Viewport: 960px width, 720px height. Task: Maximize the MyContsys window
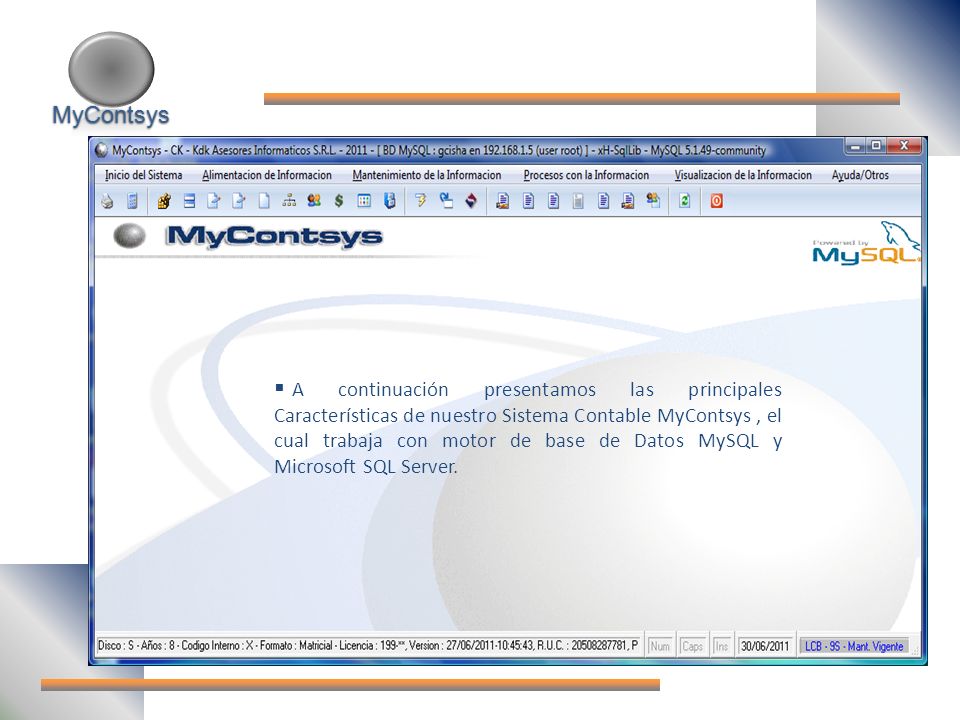(876, 146)
